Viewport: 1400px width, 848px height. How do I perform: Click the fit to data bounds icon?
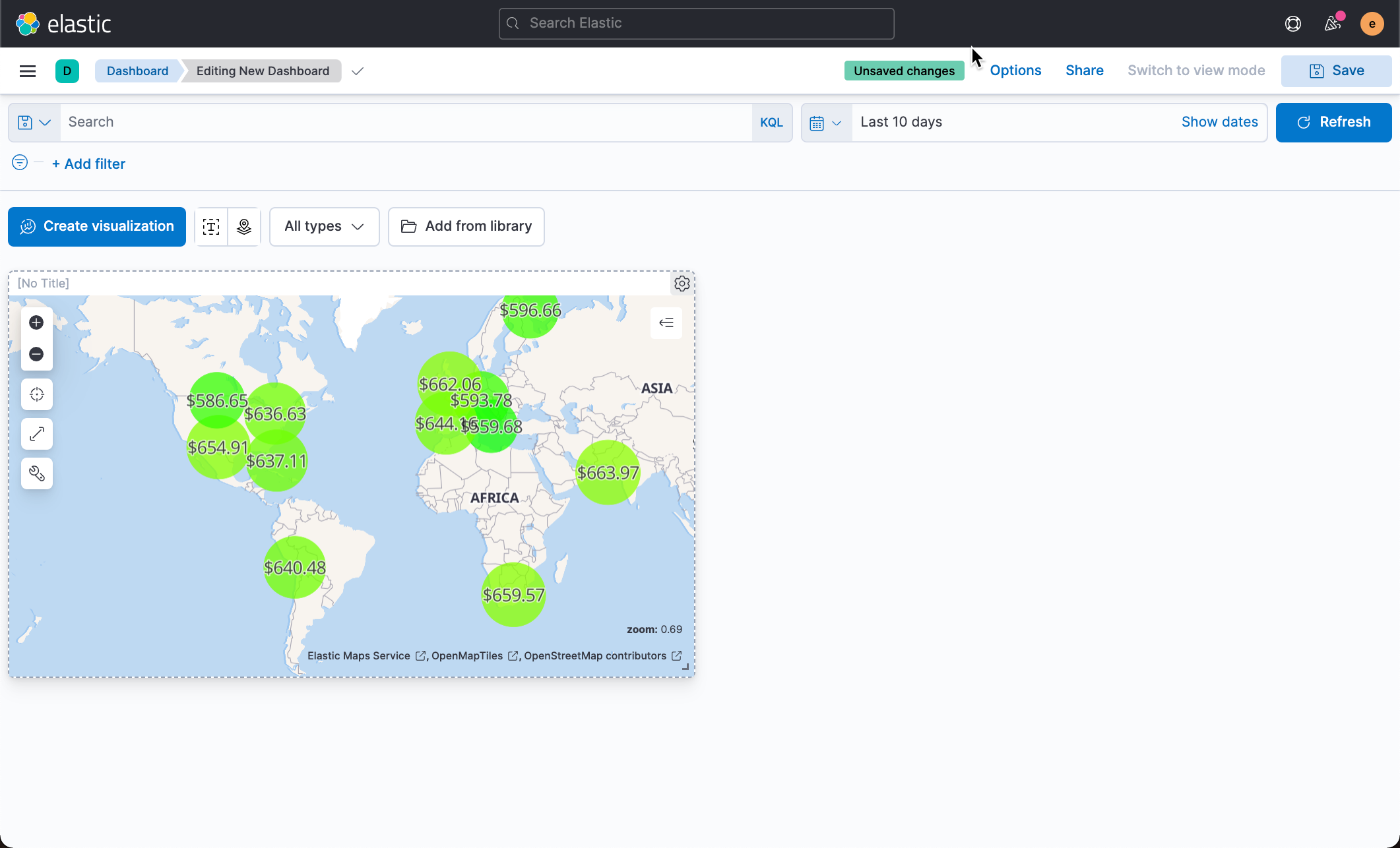pyautogui.click(x=36, y=394)
